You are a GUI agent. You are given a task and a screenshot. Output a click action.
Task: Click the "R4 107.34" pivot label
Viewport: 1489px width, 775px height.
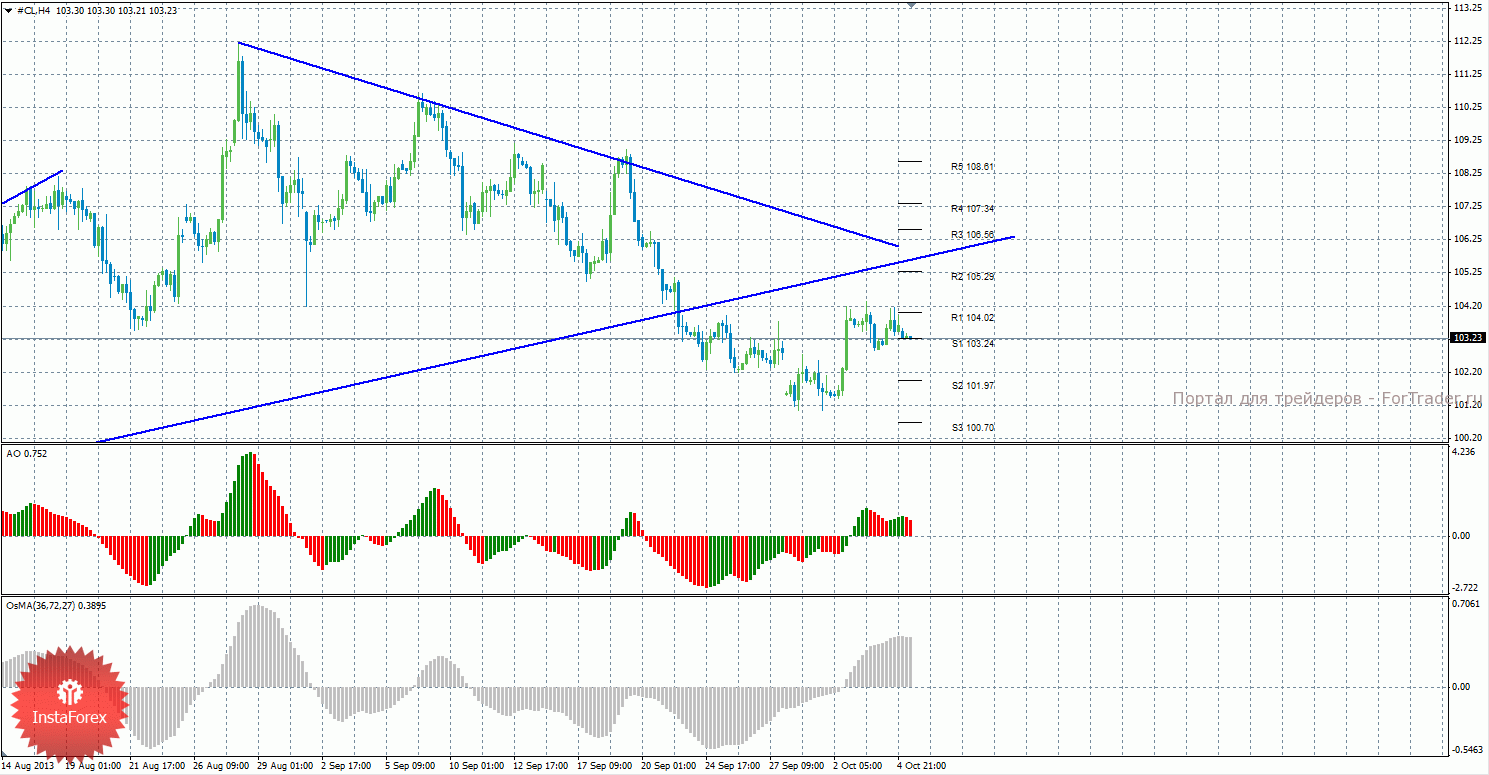(973, 208)
